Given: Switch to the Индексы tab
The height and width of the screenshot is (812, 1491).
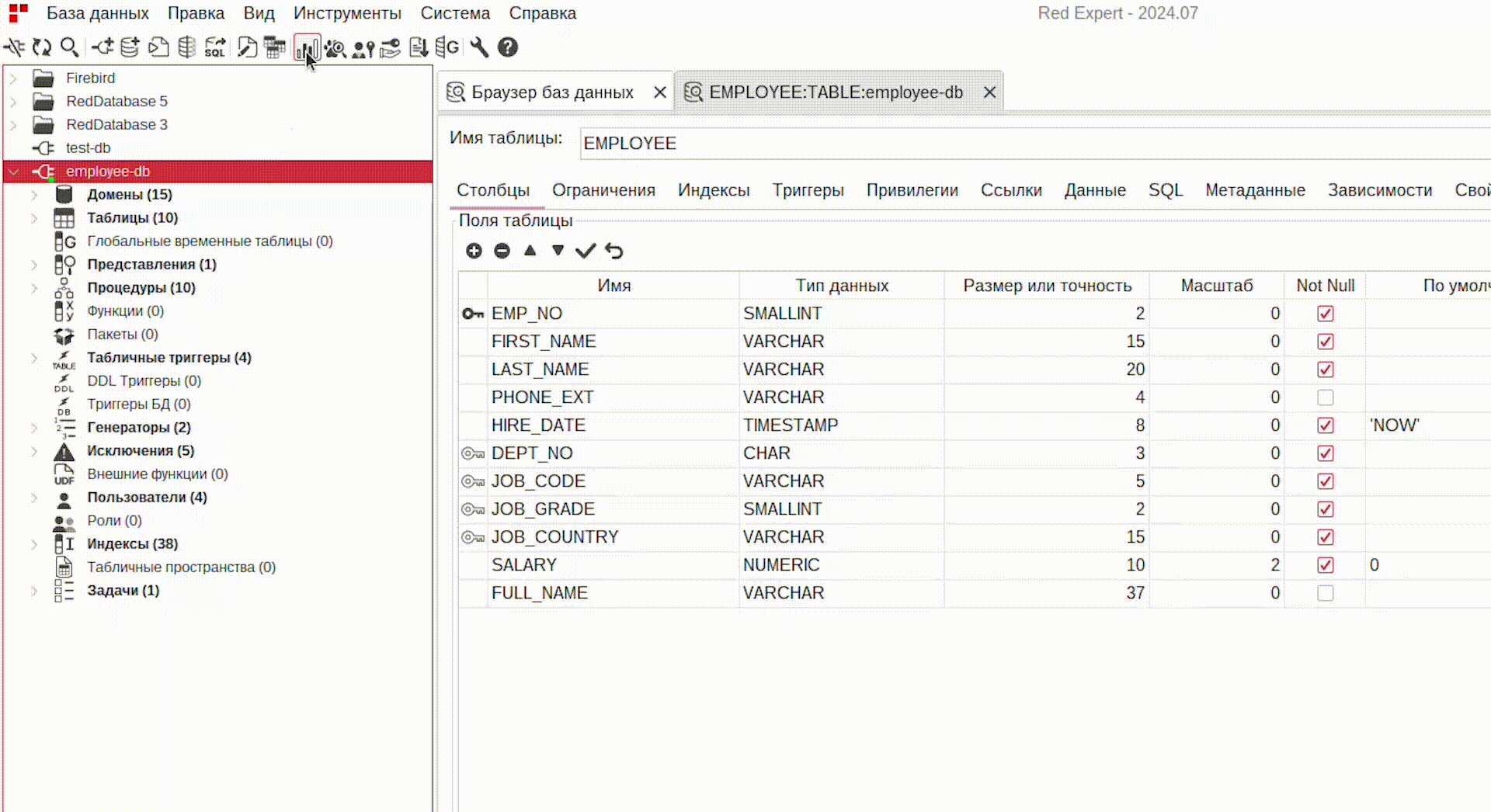Looking at the screenshot, I should 713,190.
